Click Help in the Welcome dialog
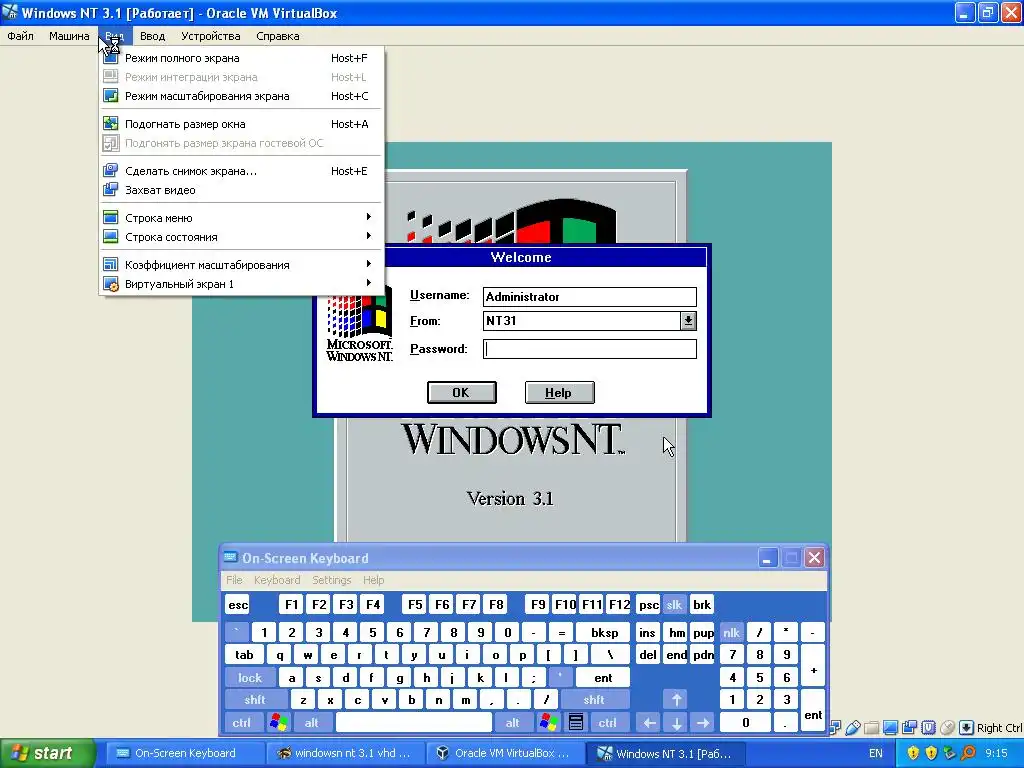The height and width of the screenshot is (768, 1024). [x=559, y=392]
